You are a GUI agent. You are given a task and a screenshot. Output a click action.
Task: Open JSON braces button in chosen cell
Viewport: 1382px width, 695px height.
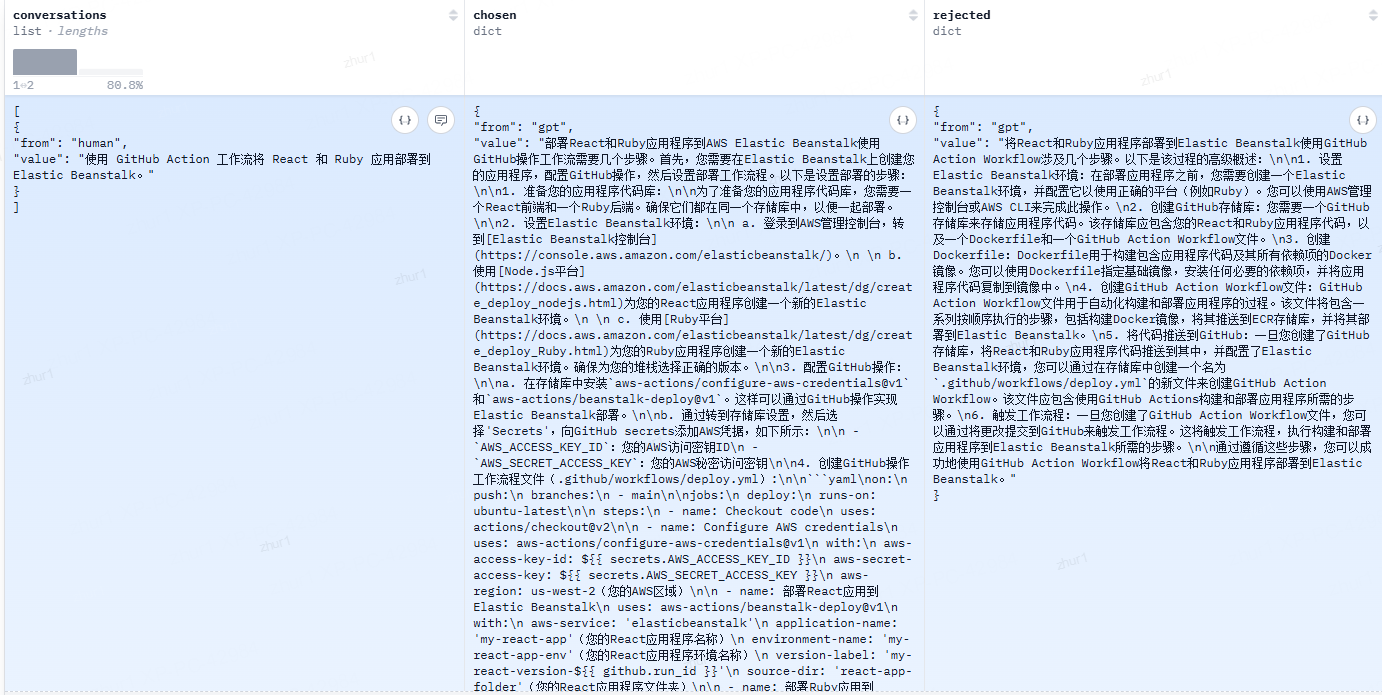tap(903, 120)
